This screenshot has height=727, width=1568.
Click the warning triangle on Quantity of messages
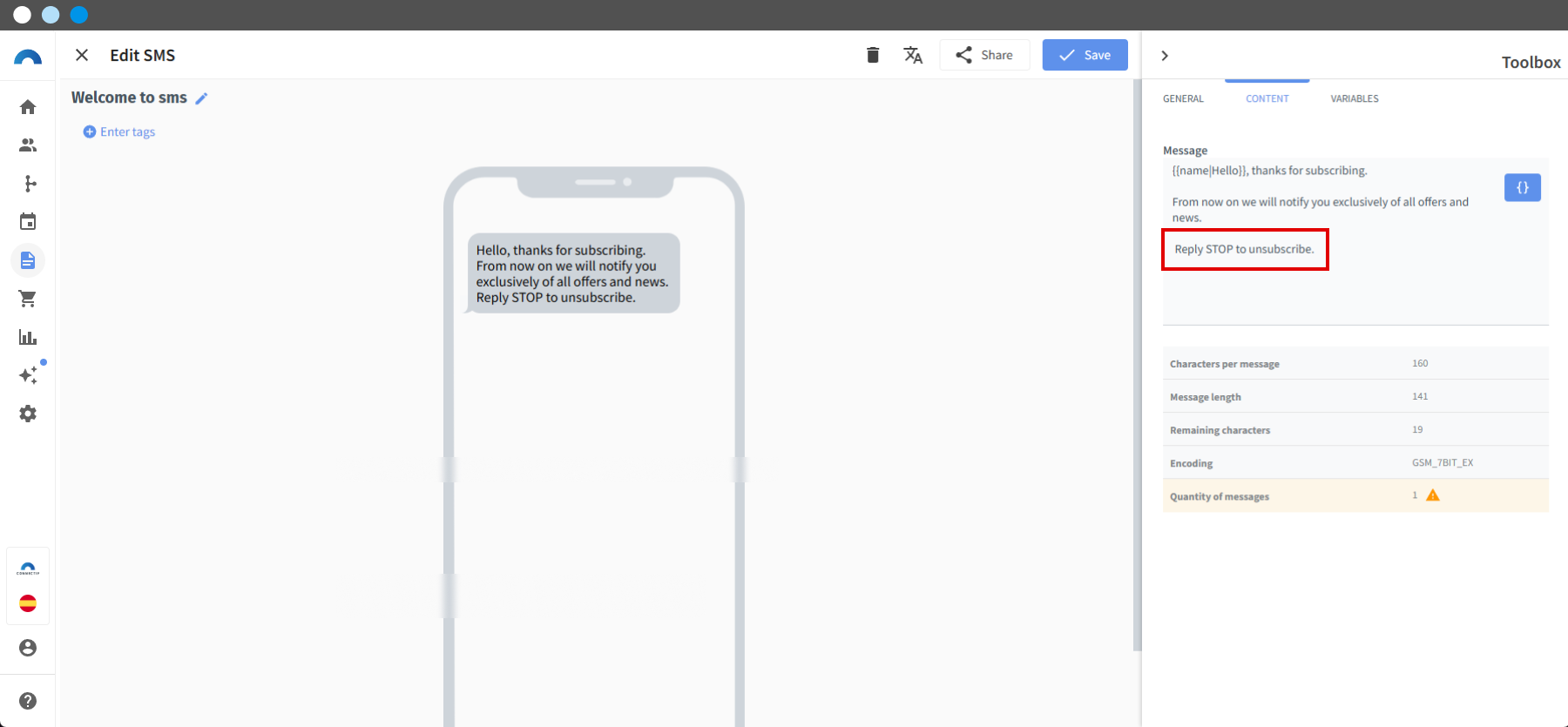point(1433,495)
